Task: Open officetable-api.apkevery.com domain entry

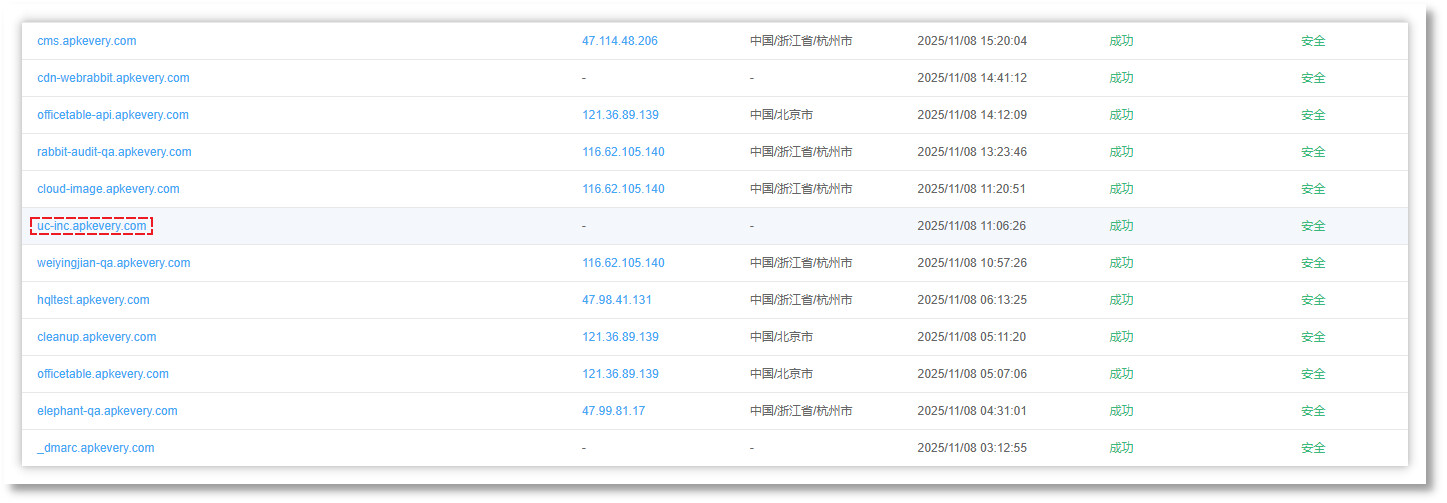Action: [113, 115]
